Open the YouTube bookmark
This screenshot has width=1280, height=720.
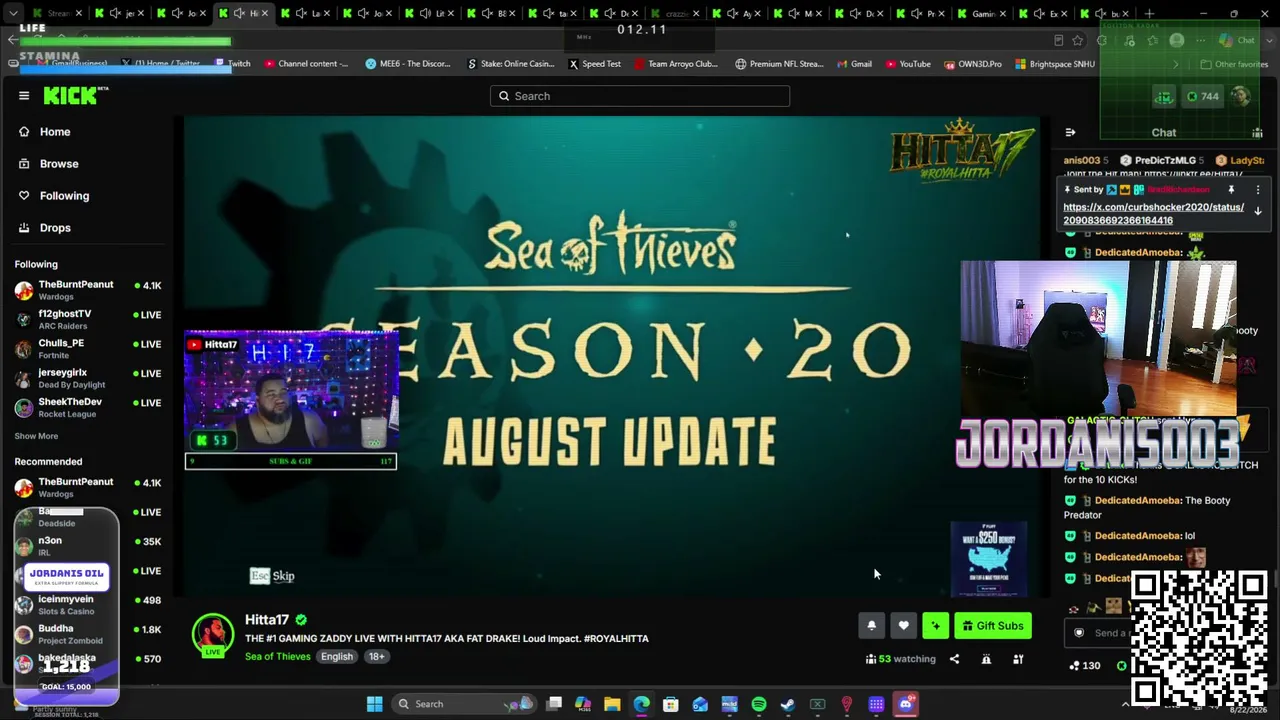pos(906,64)
